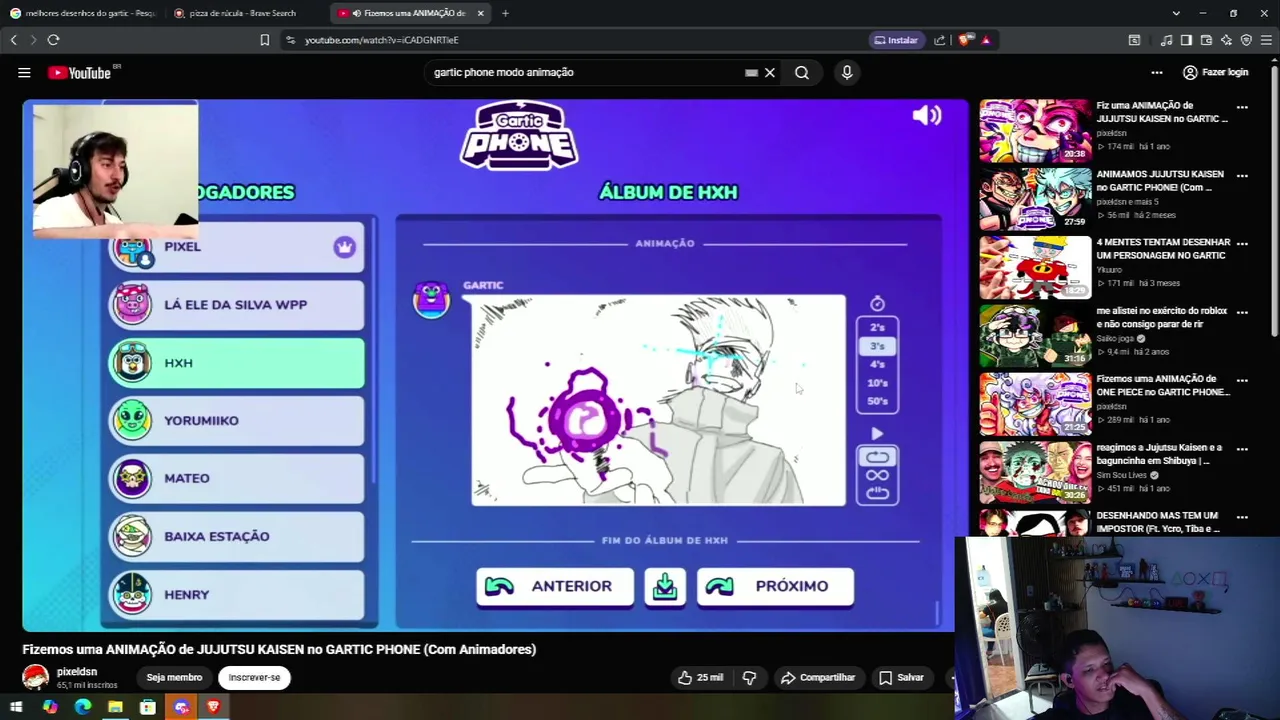This screenshot has height=720, width=1280.
Task: Select player HENRY
Action: pyautogui.click(x=237, y=594)
